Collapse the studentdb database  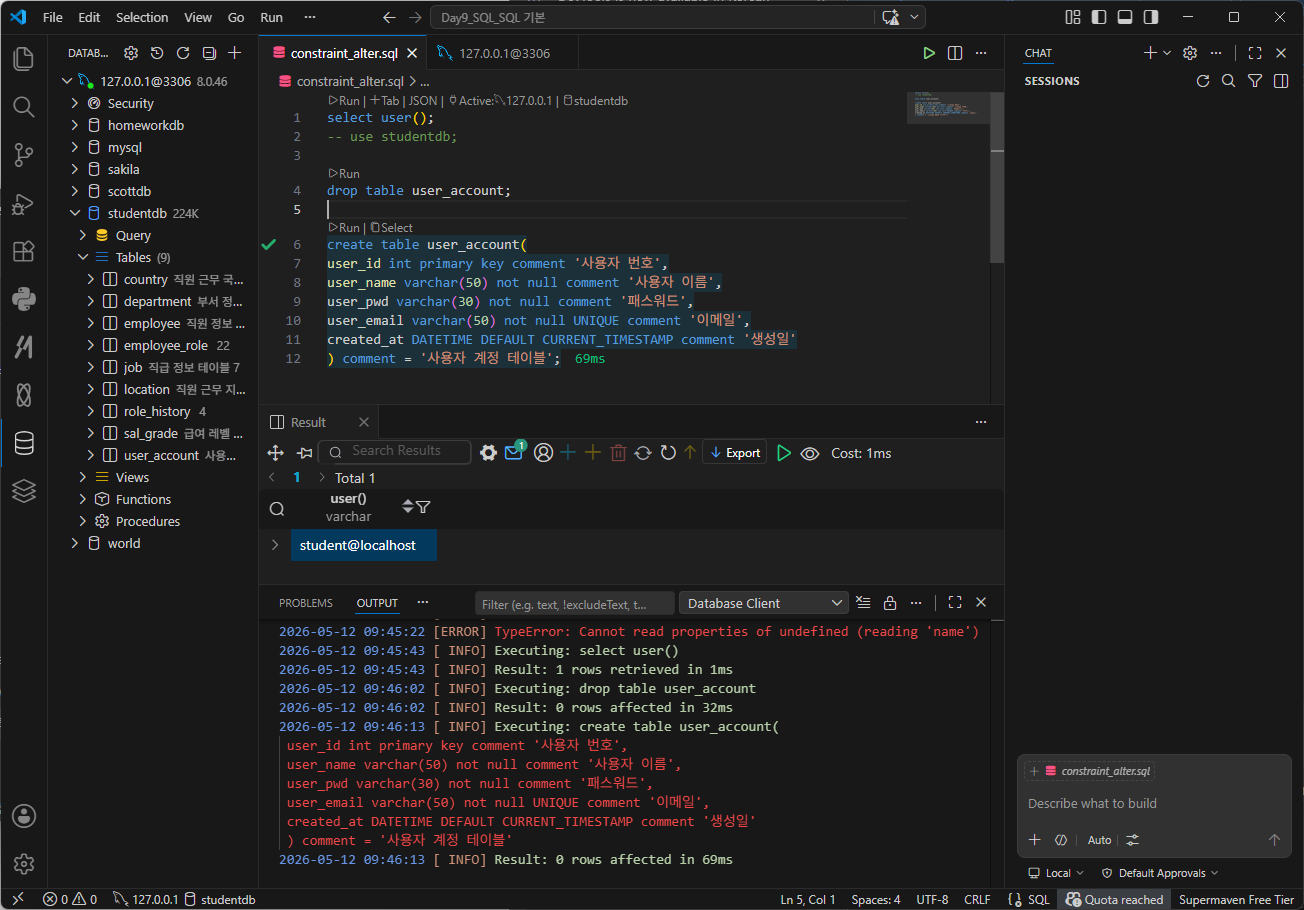click(75, 213)
